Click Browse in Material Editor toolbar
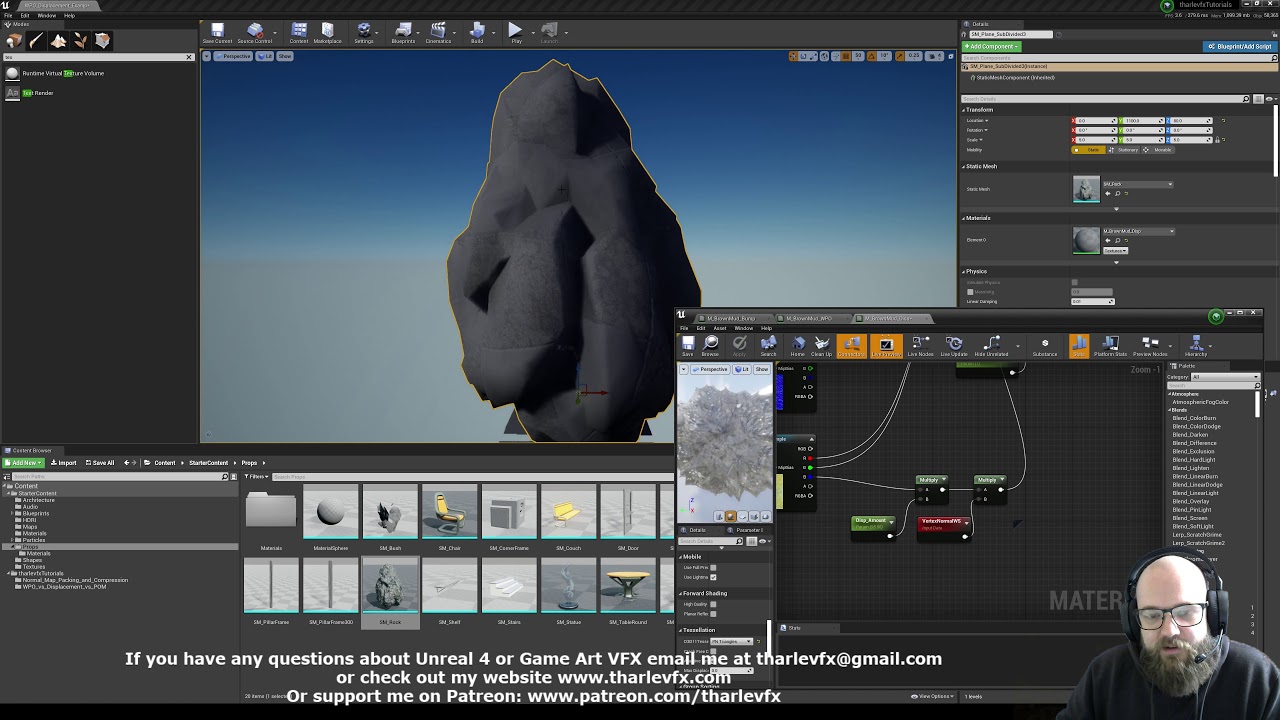The width and height of the screenshot is (1280, 720). [710, 347]
